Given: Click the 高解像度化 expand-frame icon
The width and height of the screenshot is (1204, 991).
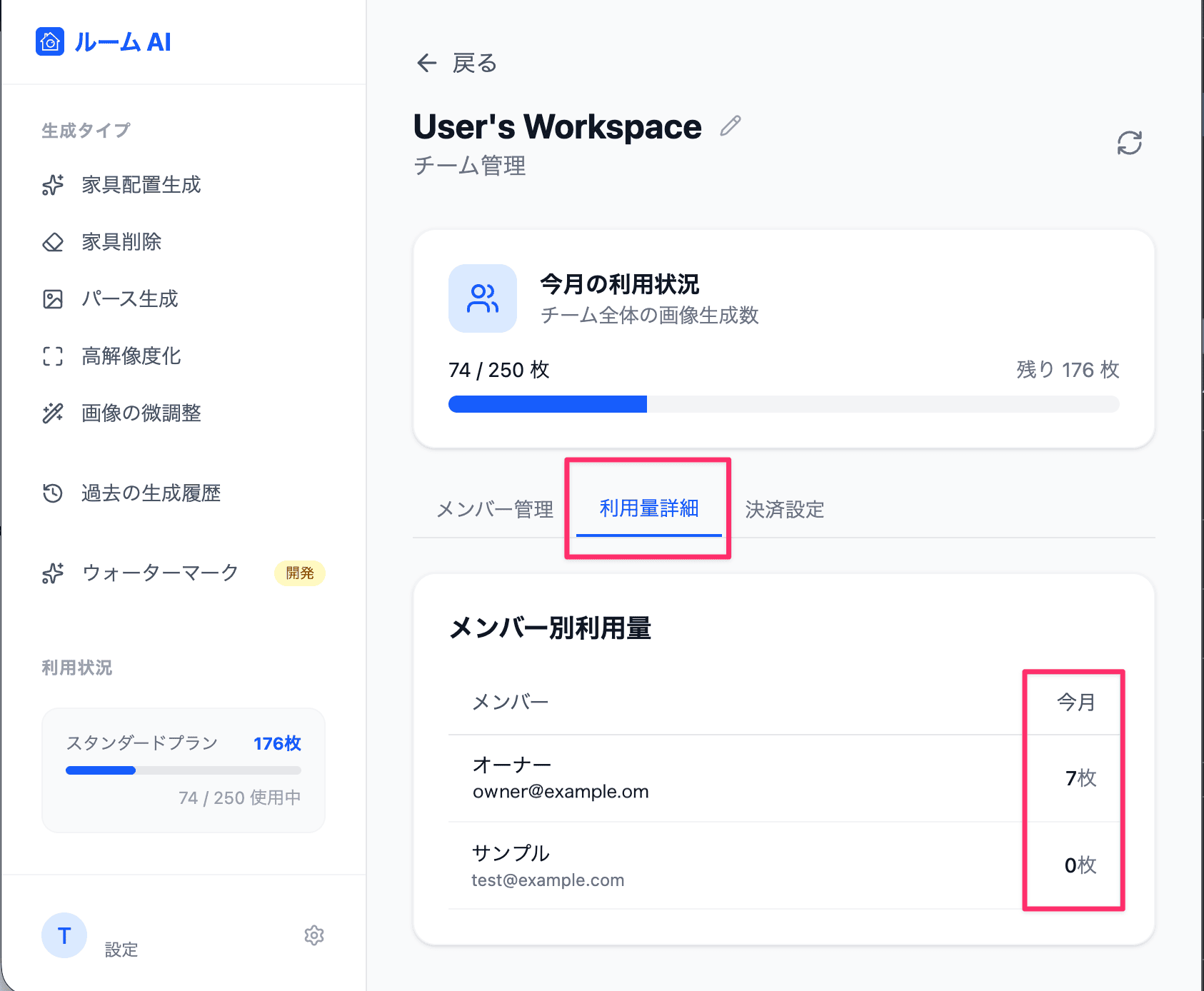Looking at the screenshot, I should coord(53,356).
